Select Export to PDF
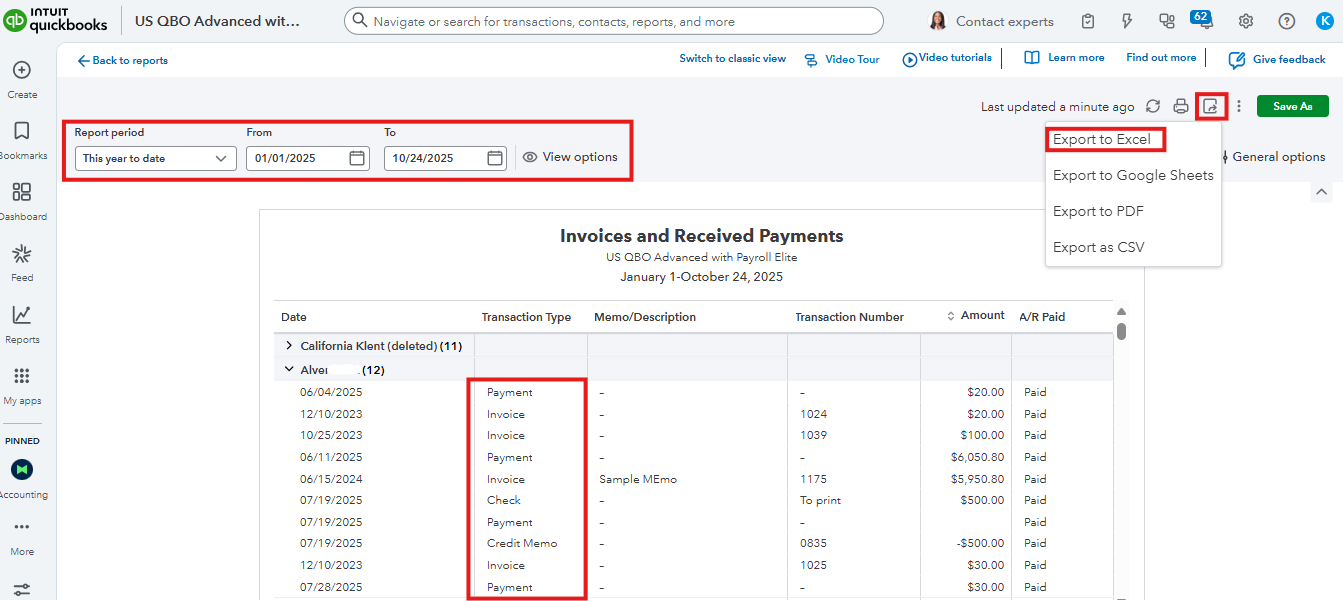1343x601 pixels. click(1098, 211)
